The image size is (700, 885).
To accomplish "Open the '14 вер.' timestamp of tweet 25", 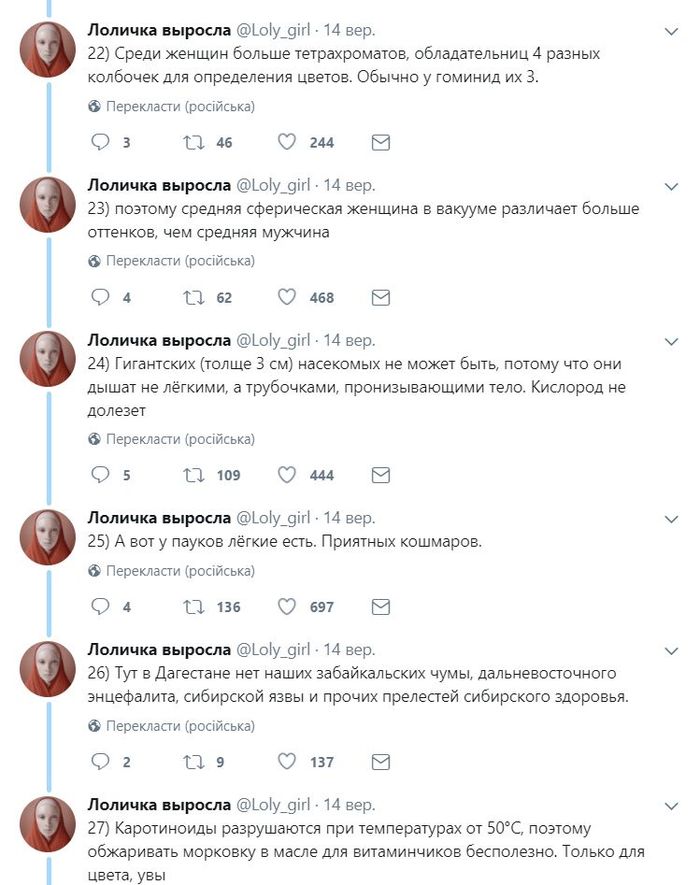I will pos(350,518).
